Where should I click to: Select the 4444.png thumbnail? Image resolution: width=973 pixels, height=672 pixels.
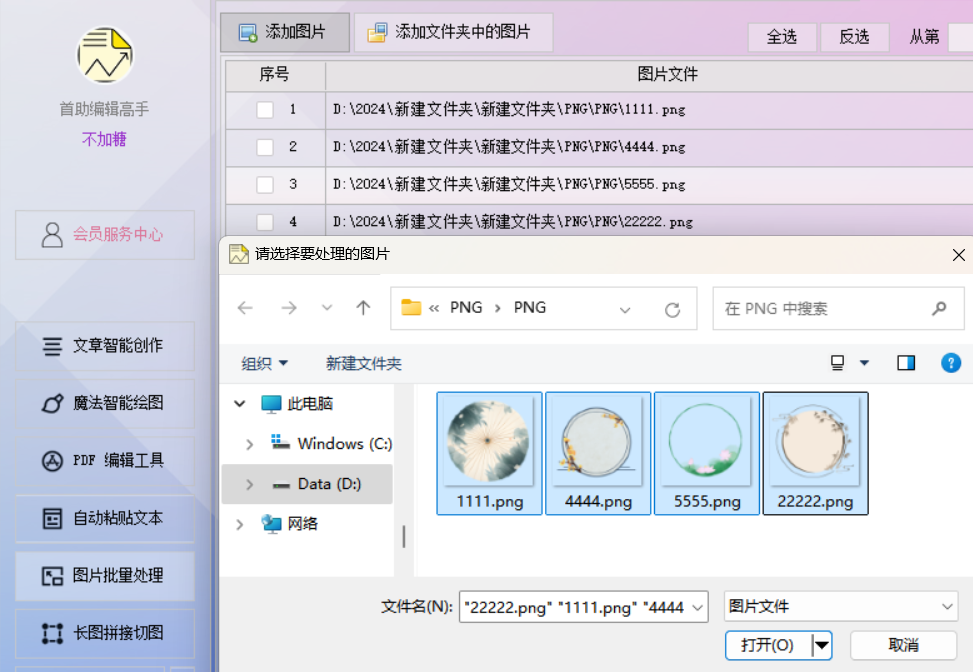click(598, 454)
